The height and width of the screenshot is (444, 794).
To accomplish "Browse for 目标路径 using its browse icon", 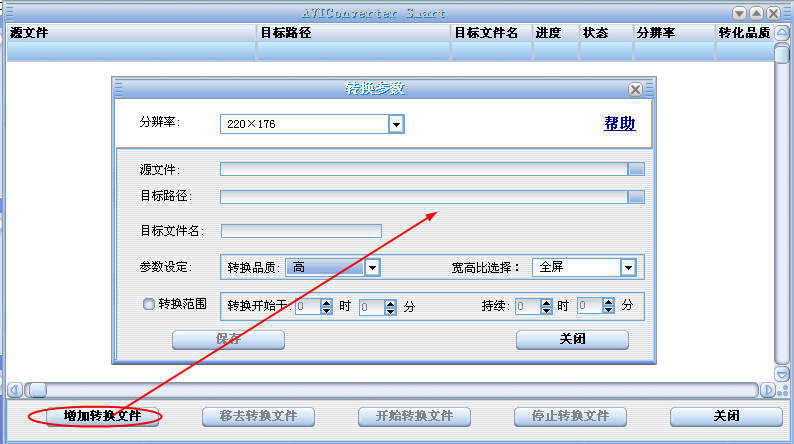I will pos(636,197).
